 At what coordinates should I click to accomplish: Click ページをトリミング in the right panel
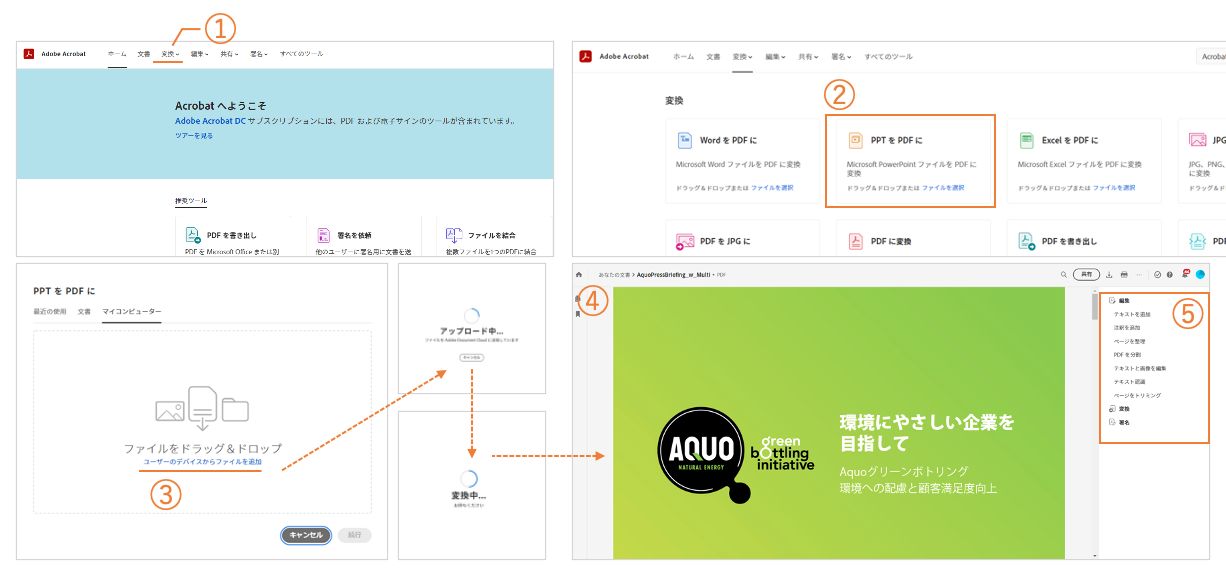pyautogui.click(x=1137, y=395)
